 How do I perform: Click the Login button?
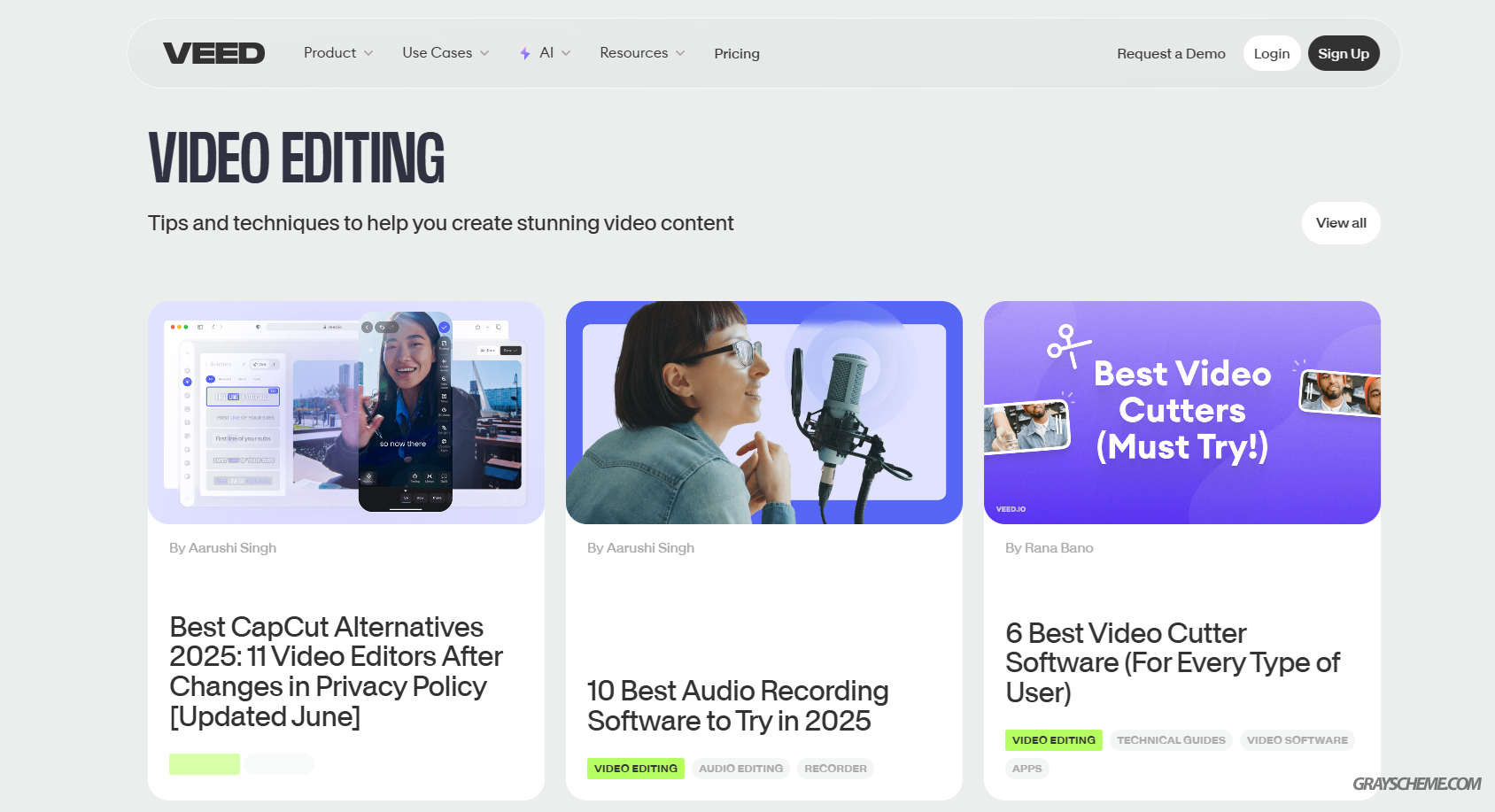click(x=1272, y=53)
